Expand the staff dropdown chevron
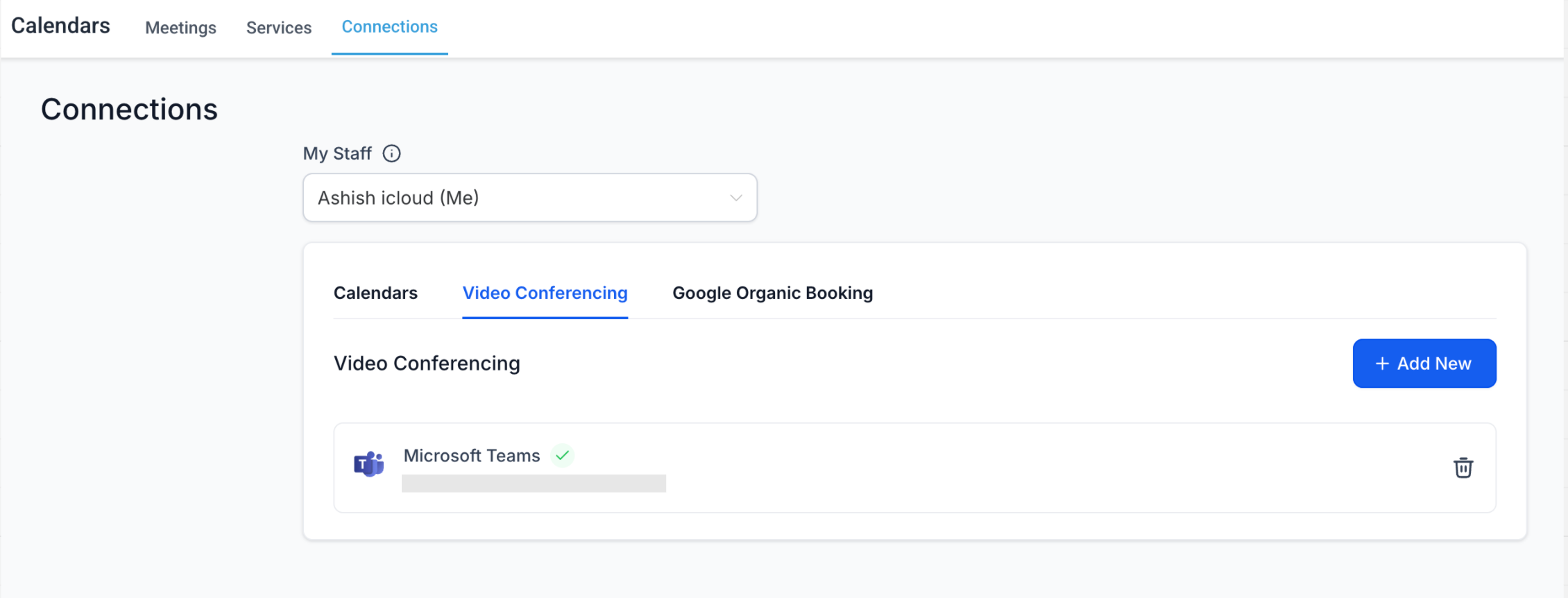 [735, 198]
